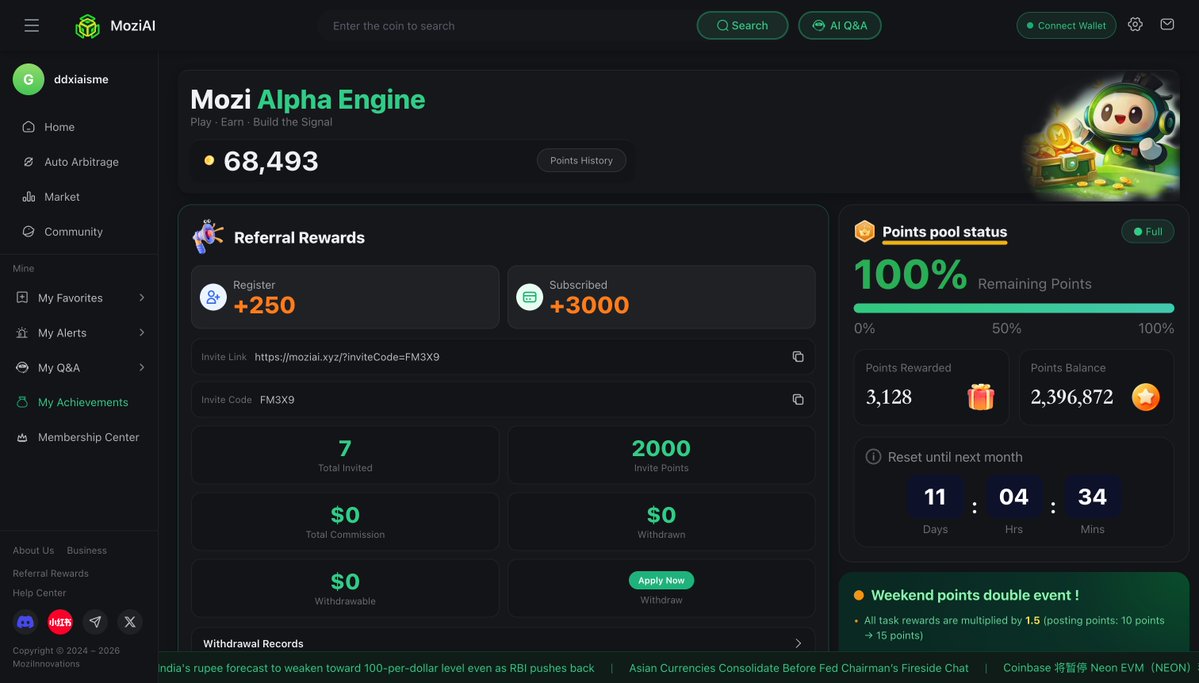Click the Points pool status hexagon badge icon

pyautogui.click(x=864, y=231)
